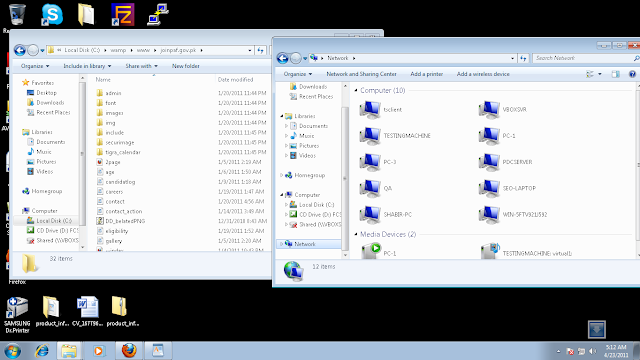Select the admin folder

109,93
